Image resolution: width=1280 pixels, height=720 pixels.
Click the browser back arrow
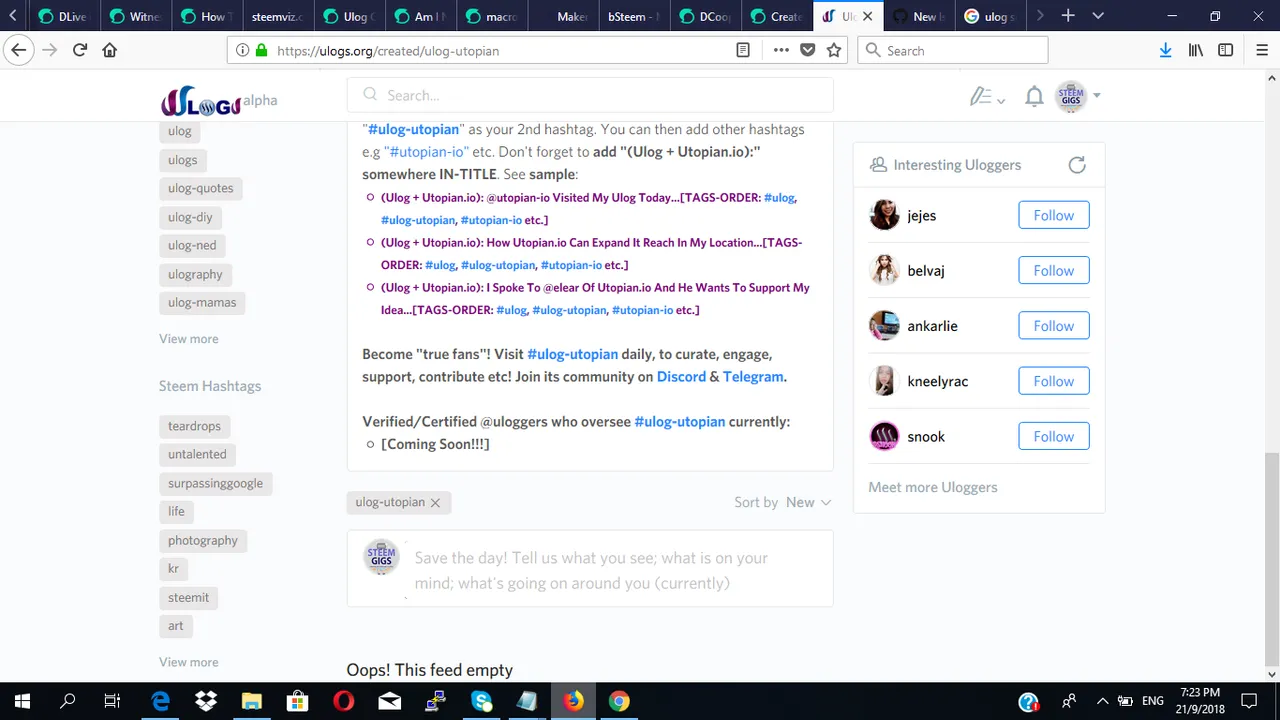(x=19, y=50)
